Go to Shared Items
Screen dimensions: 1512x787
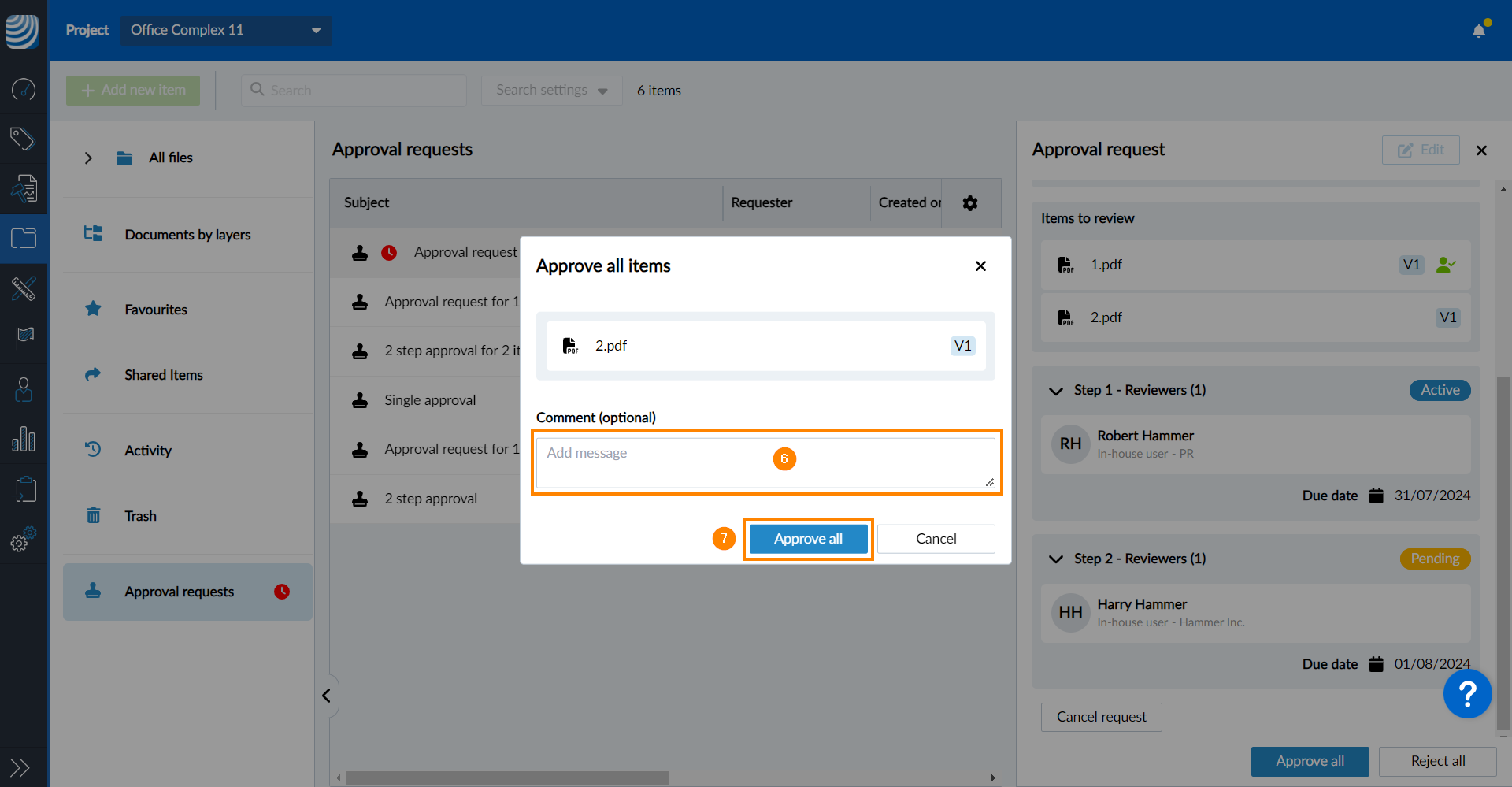[163, 375]
